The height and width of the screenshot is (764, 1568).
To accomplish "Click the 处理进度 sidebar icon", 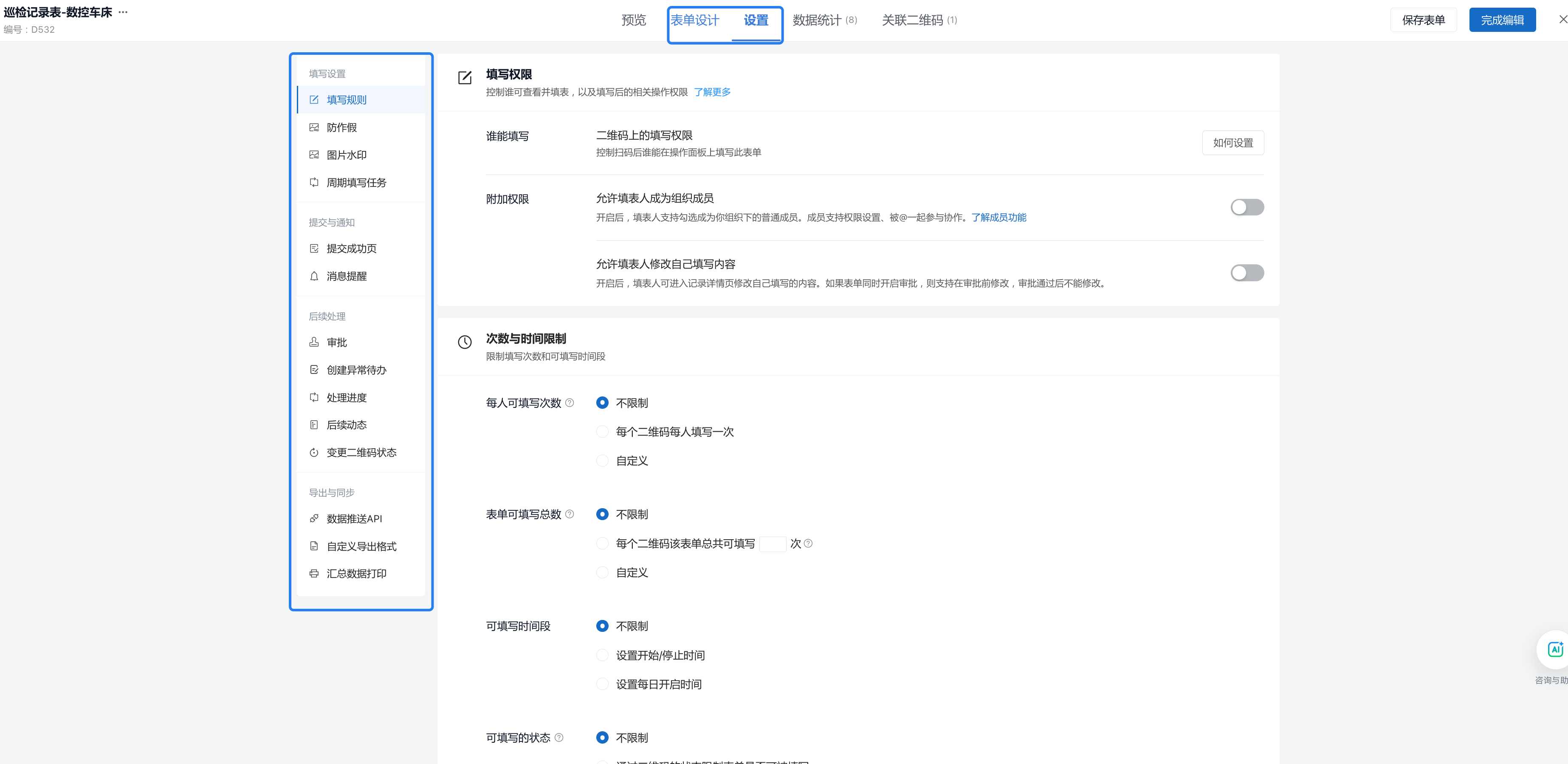I will 314,397.
